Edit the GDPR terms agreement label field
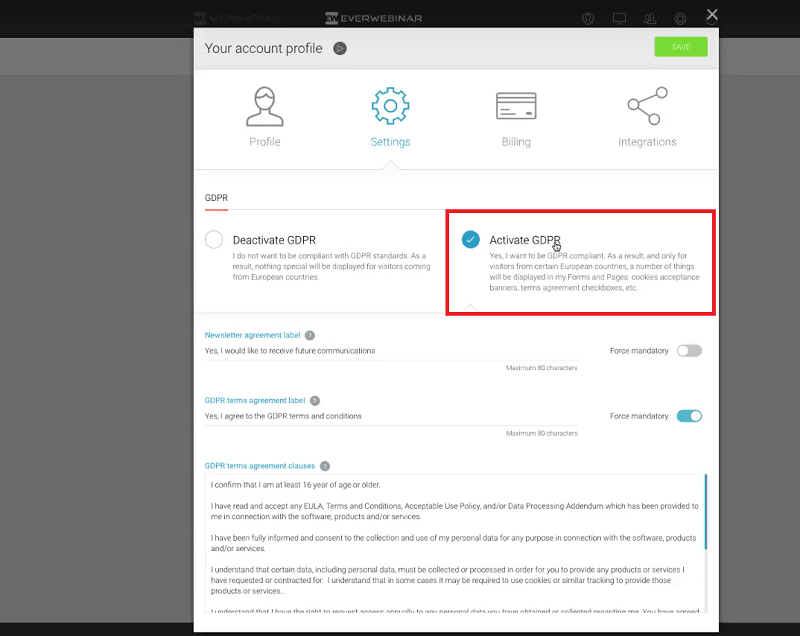Viewport: 800px width, 636px height. [391, 416]
